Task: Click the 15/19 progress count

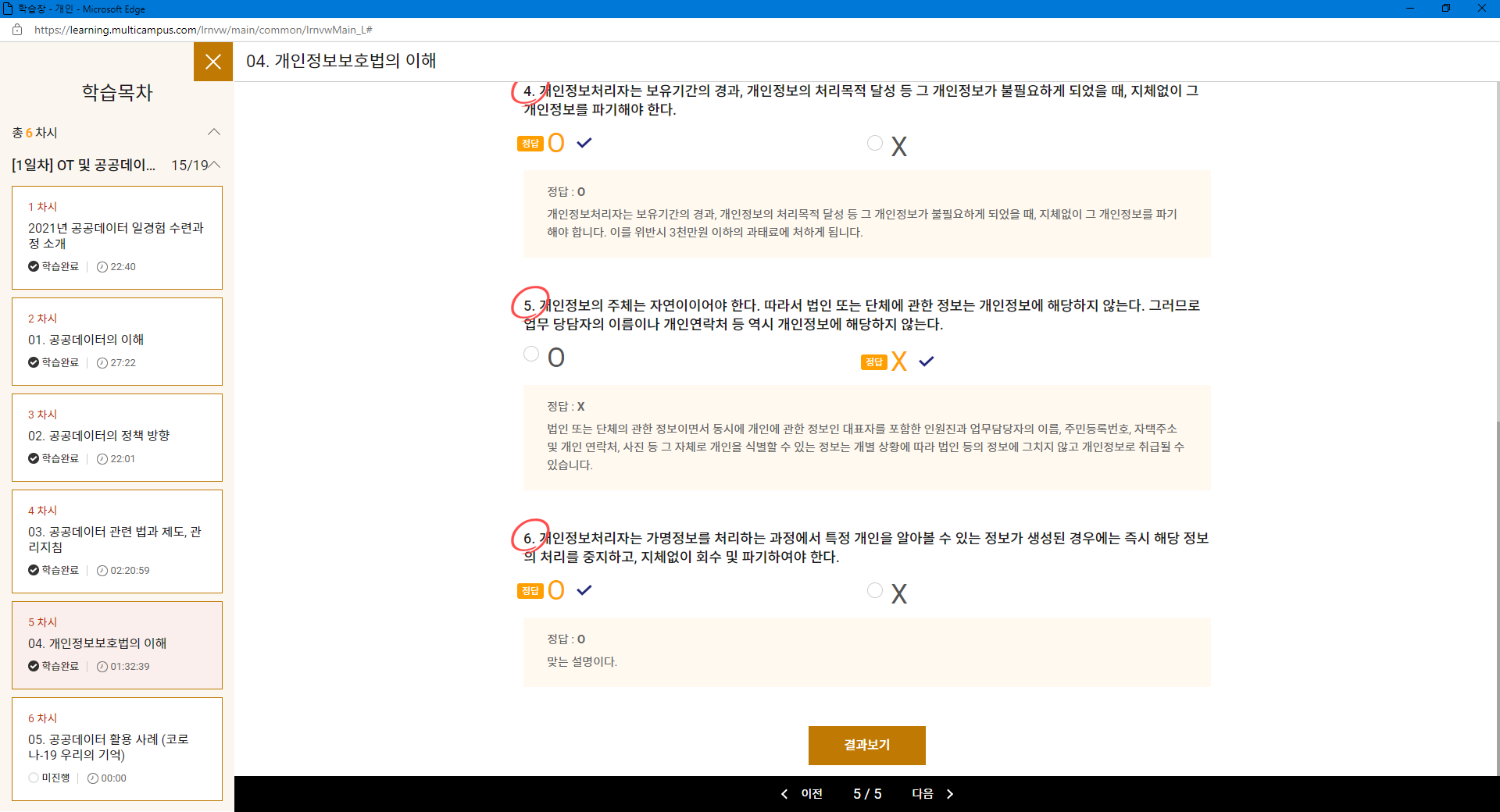Action: pyautogui.click(x=190, y=166)
